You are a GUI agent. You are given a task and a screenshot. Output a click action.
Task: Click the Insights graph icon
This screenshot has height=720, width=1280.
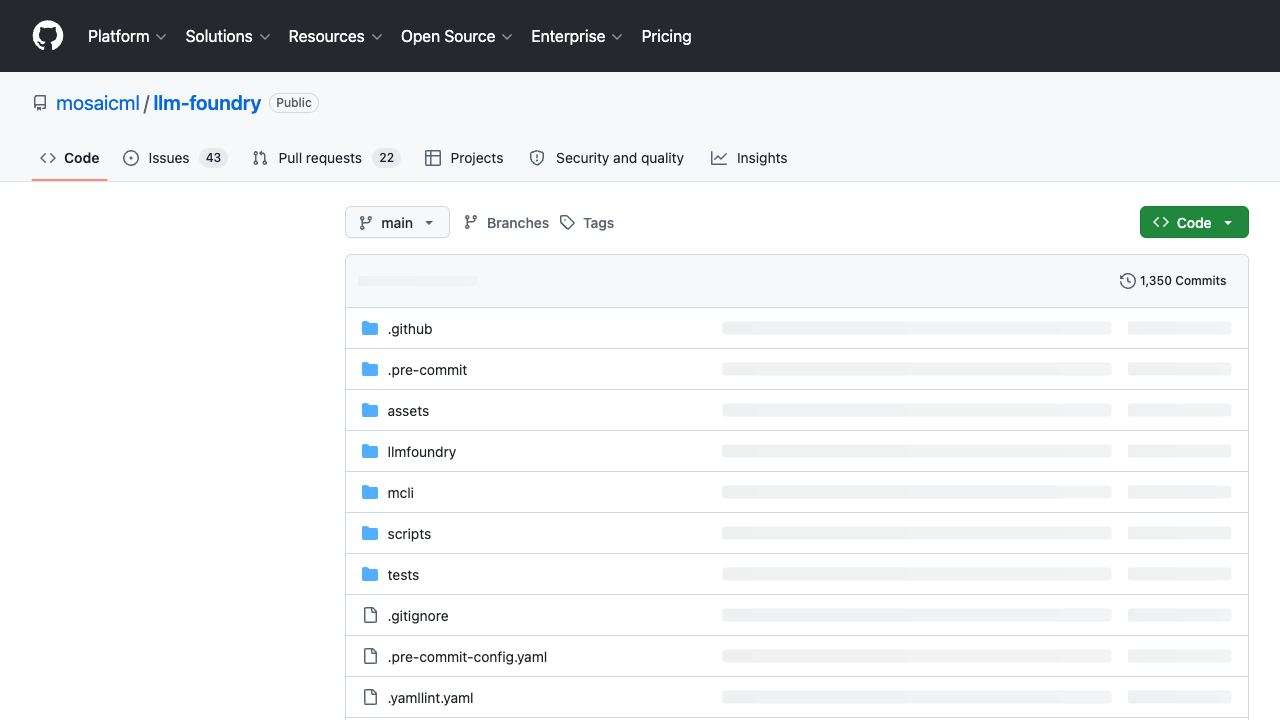[719, 158]
